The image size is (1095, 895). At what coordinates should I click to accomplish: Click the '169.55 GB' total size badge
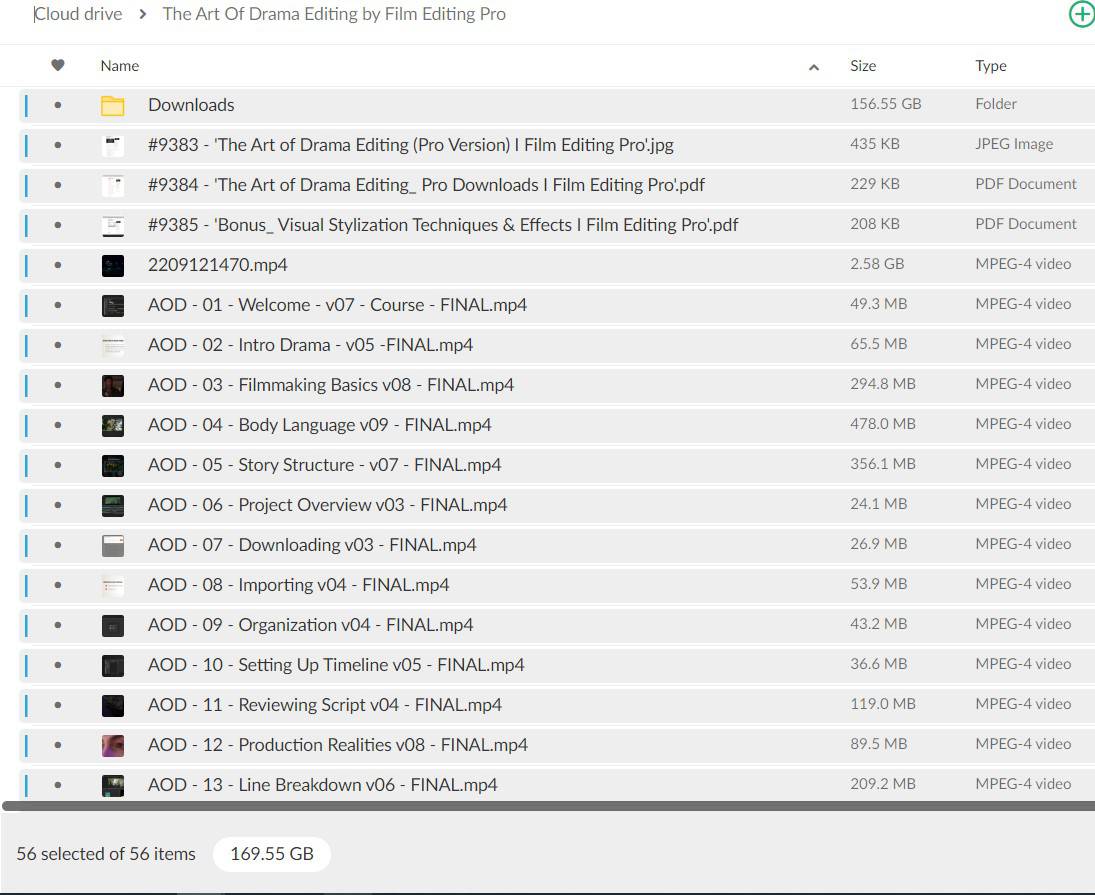(271, 854)
